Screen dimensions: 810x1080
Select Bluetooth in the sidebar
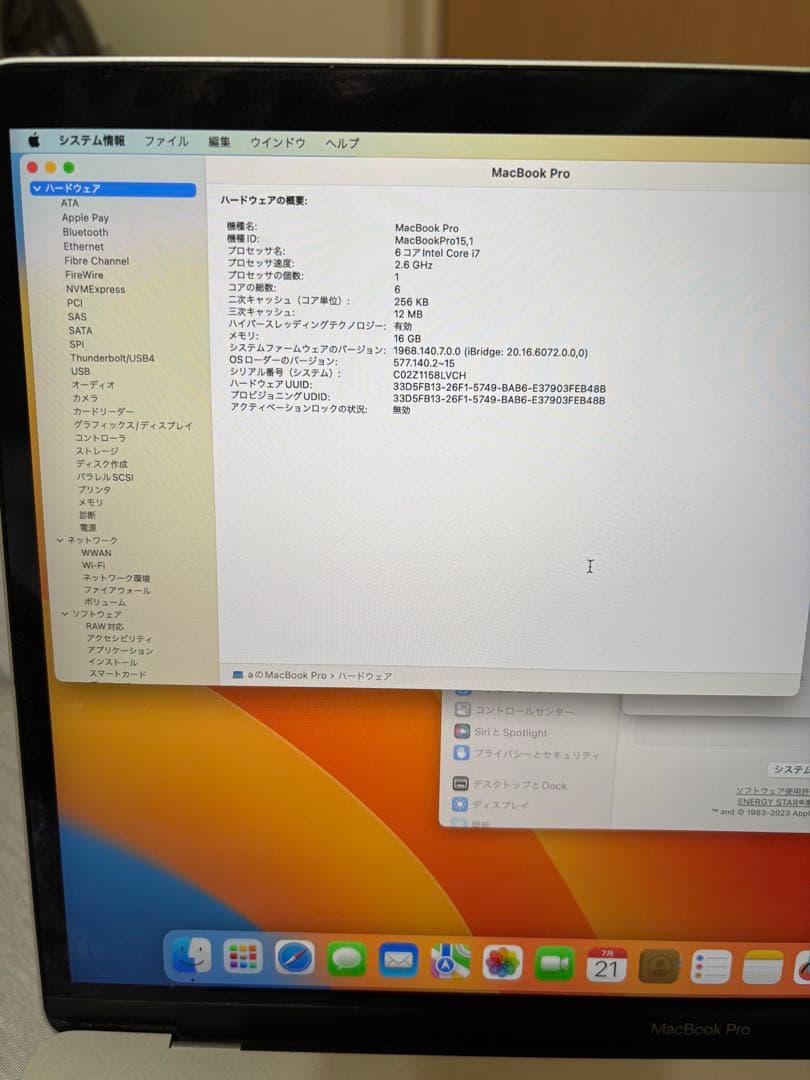(85, 232)
